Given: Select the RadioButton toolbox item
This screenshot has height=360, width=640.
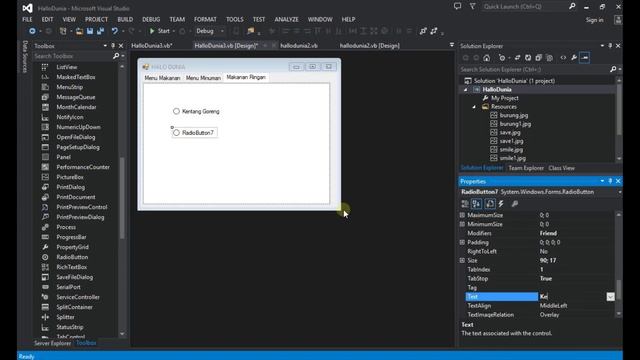Looking at the screenshot, I should (x=72, y=257).
